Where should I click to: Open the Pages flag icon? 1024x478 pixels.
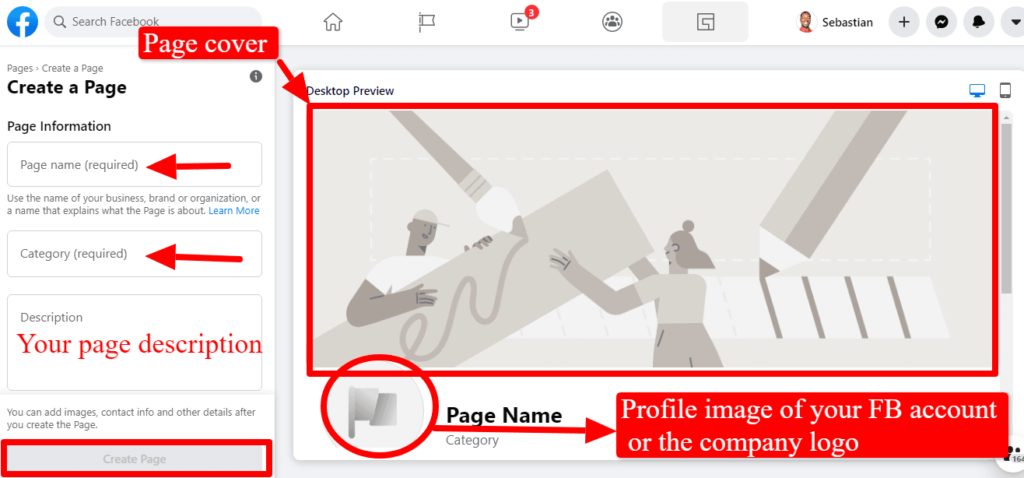427,22
